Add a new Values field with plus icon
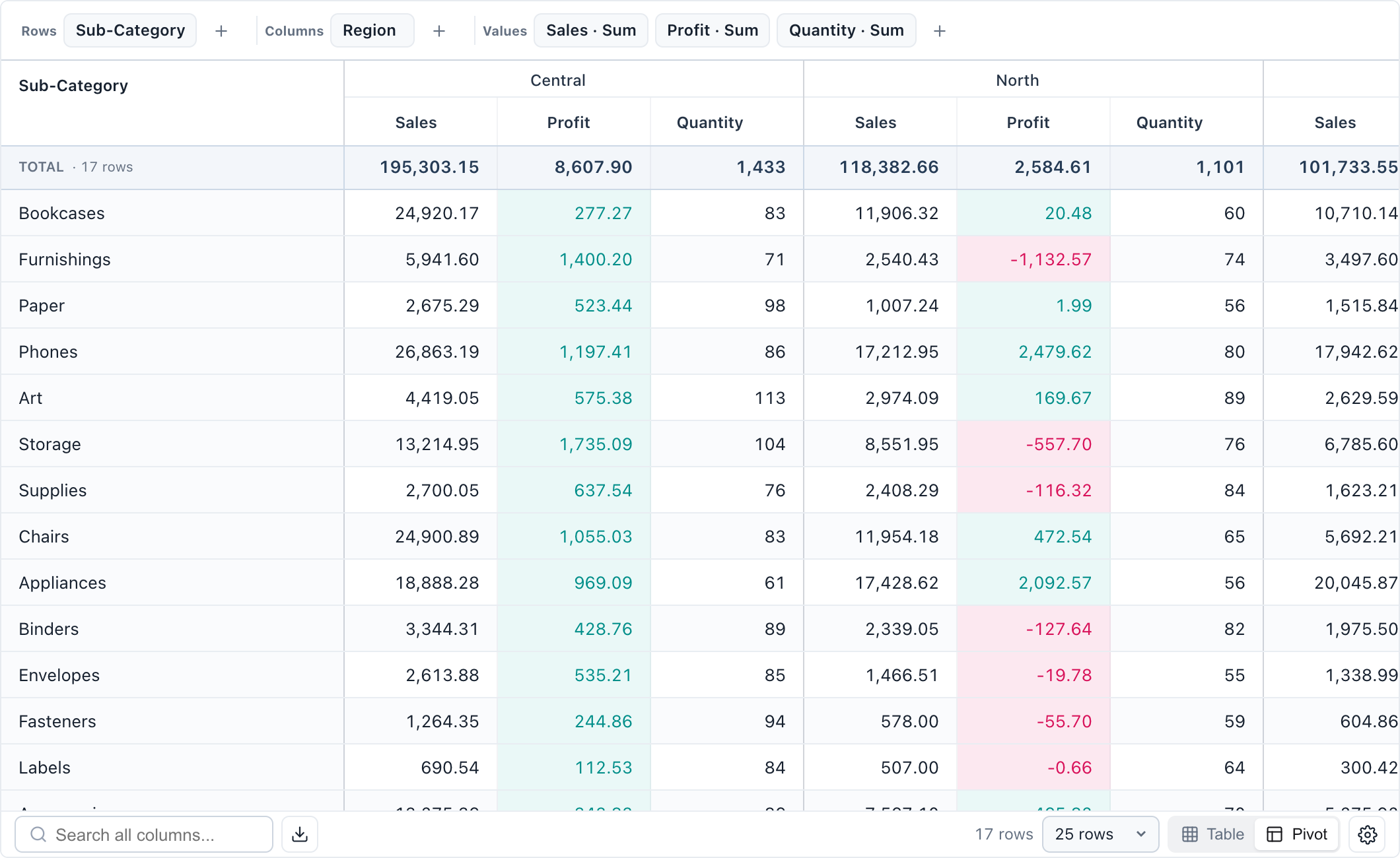Screen dimensions: 1400x858 point(940,31)
